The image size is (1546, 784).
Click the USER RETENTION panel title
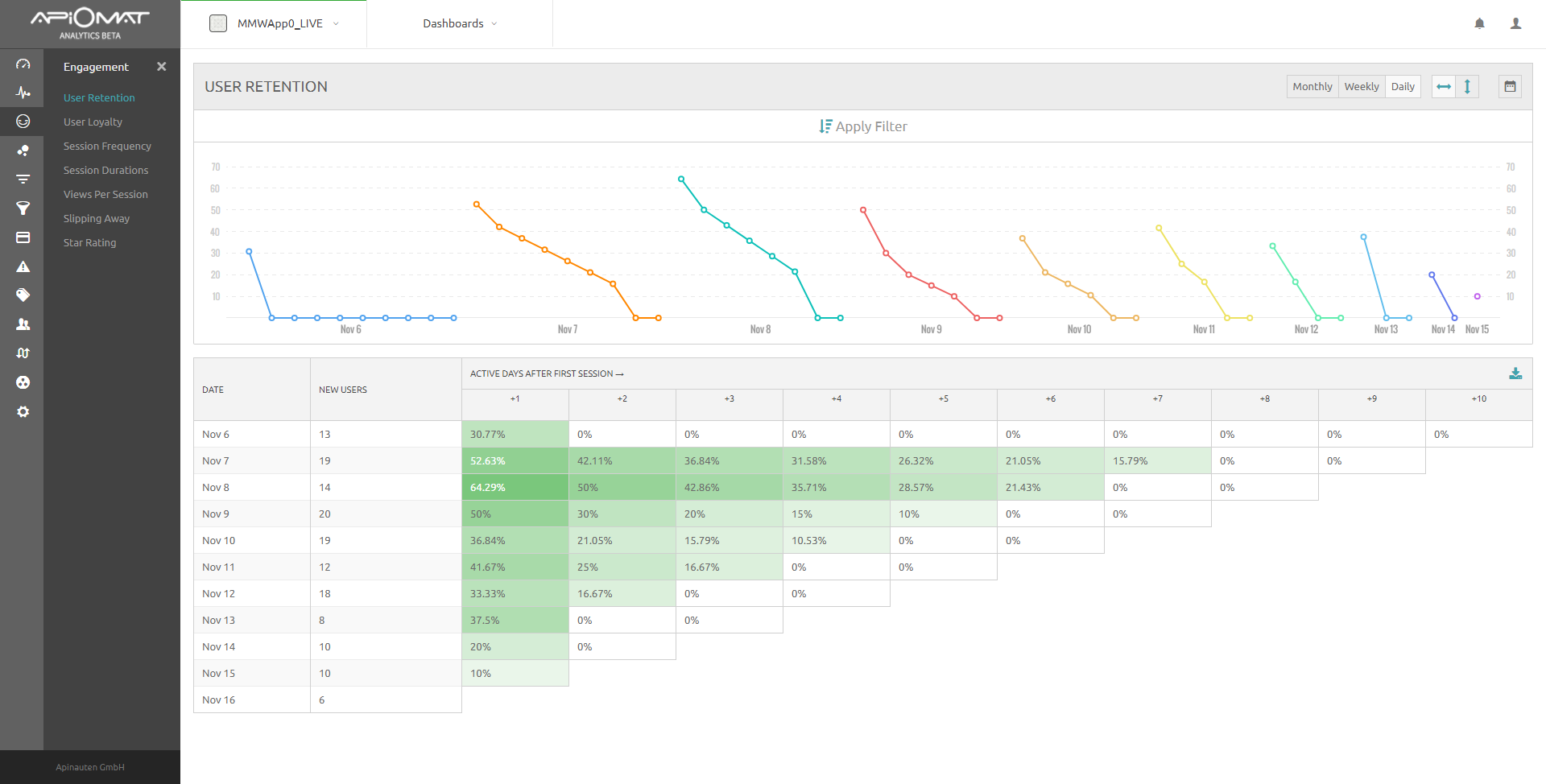[x=266, y=86]
